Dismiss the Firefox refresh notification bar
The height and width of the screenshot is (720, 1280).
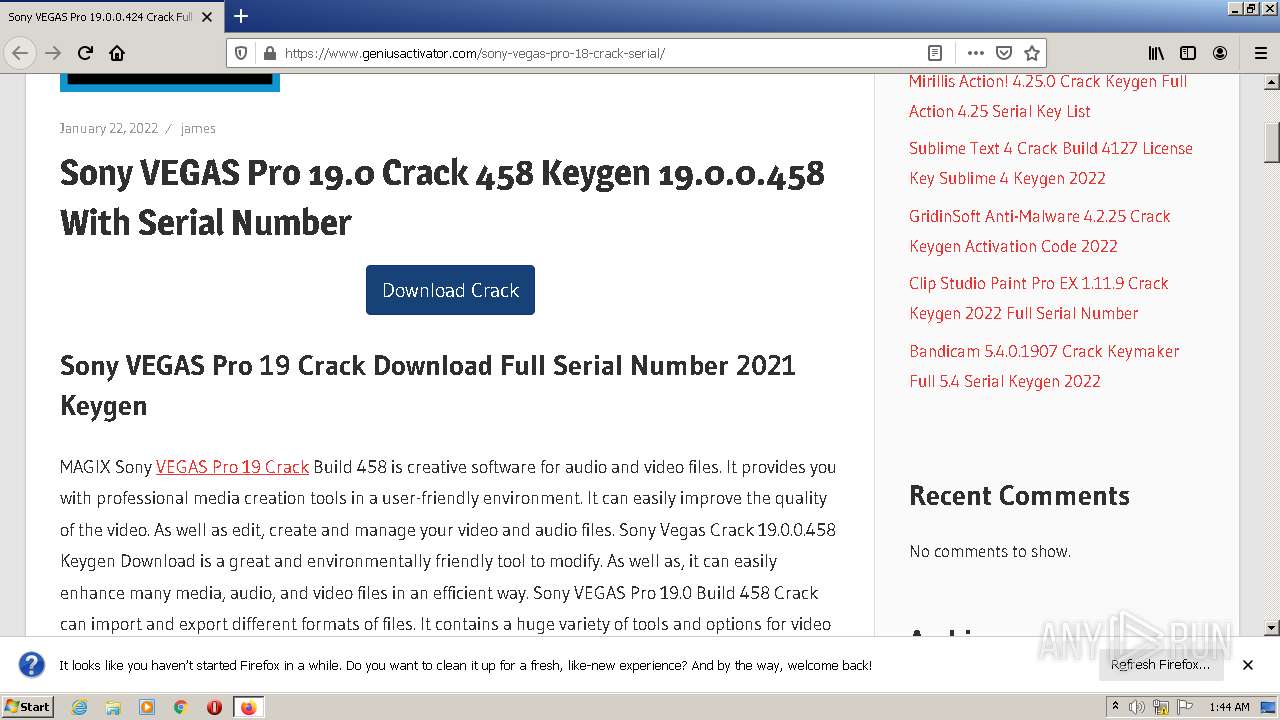1248,665
